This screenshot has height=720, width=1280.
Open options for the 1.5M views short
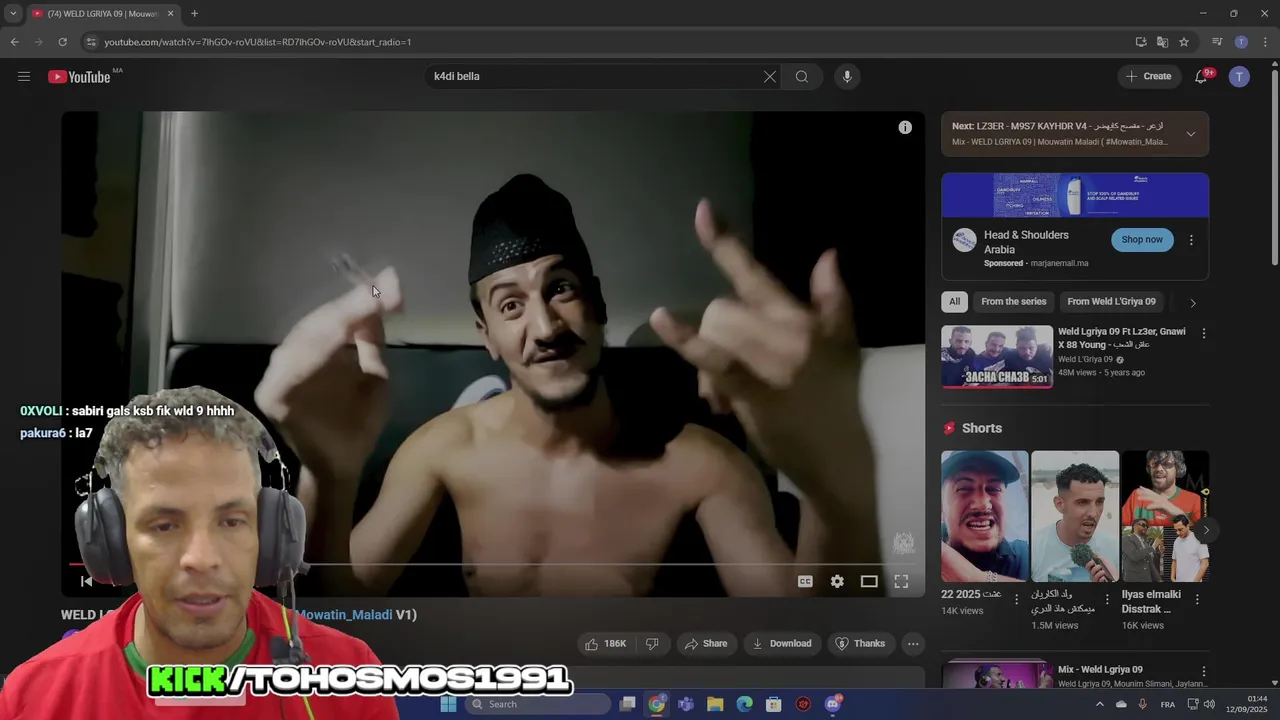(1107, 599)
